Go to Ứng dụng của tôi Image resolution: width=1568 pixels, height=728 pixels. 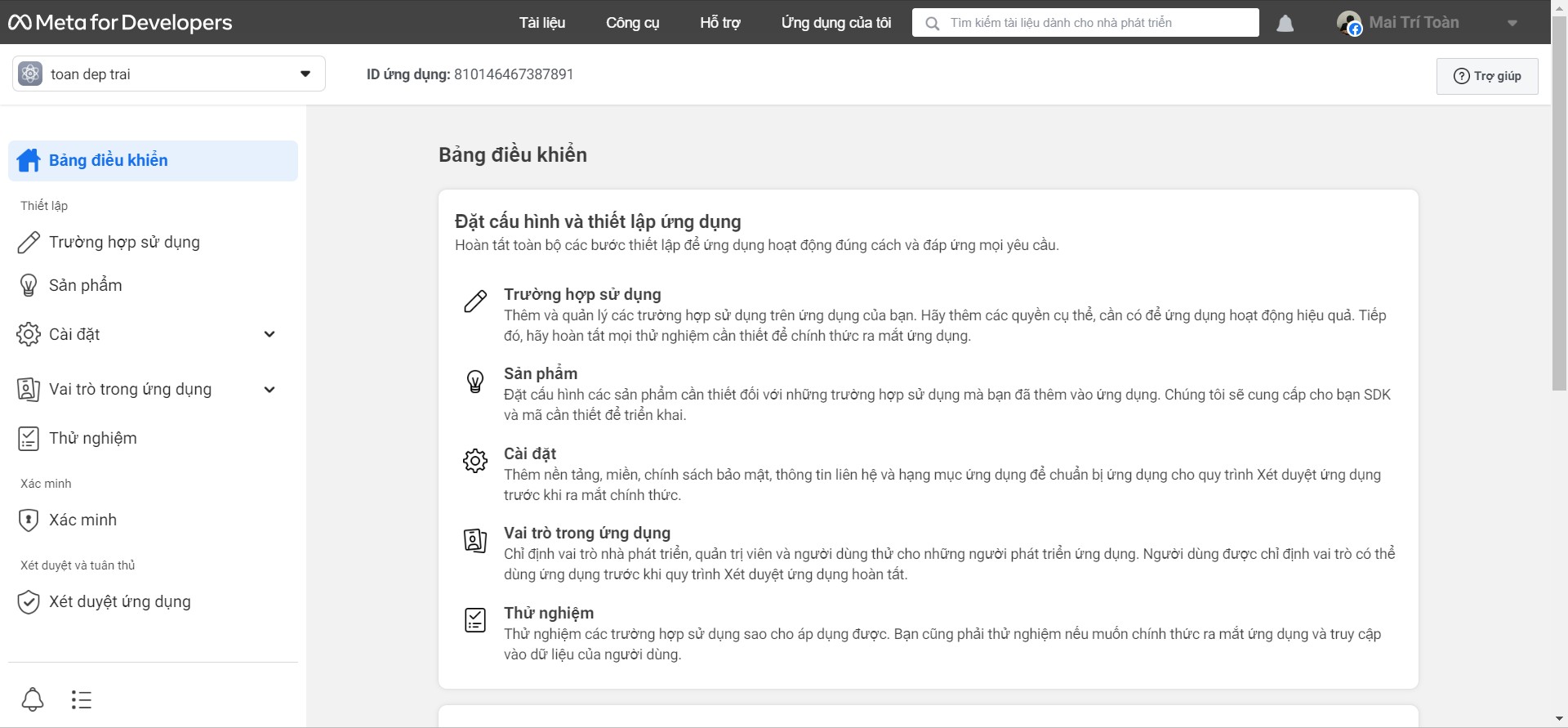(836, 23)
